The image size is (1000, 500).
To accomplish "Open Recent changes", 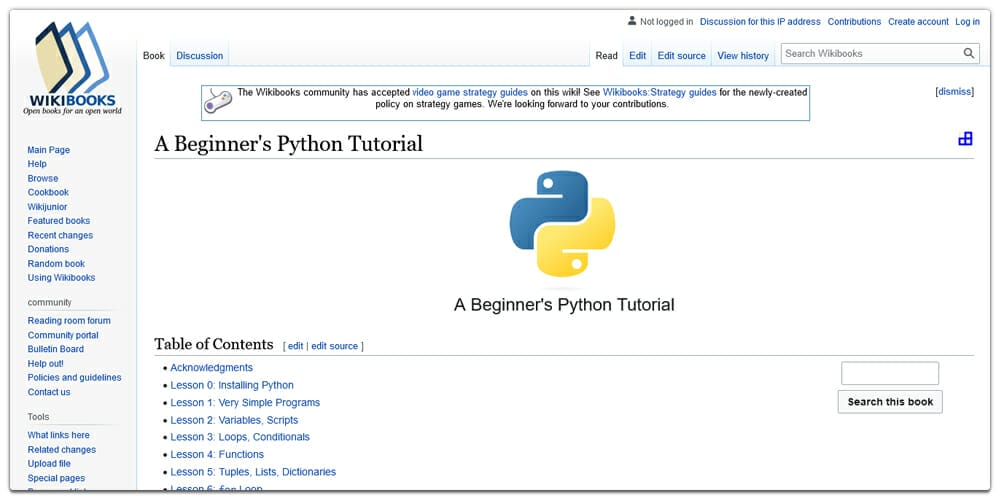I will pyautogui.click(x=60, y=235).
